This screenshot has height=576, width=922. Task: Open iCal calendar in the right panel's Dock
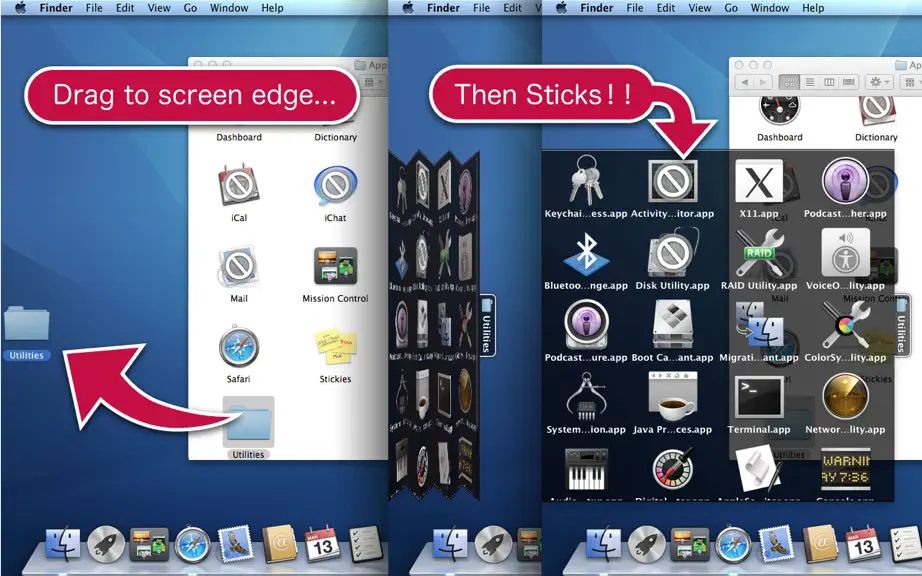coord(863,544)
